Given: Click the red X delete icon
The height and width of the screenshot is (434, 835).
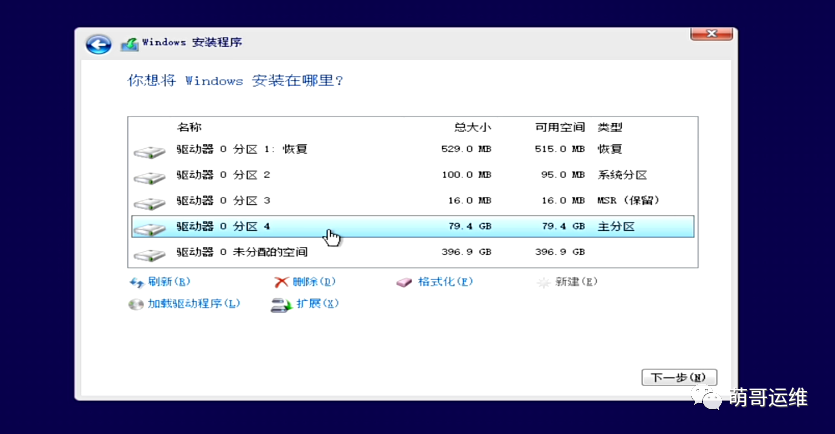Looking at the screenshot, I should coord(281,282).
